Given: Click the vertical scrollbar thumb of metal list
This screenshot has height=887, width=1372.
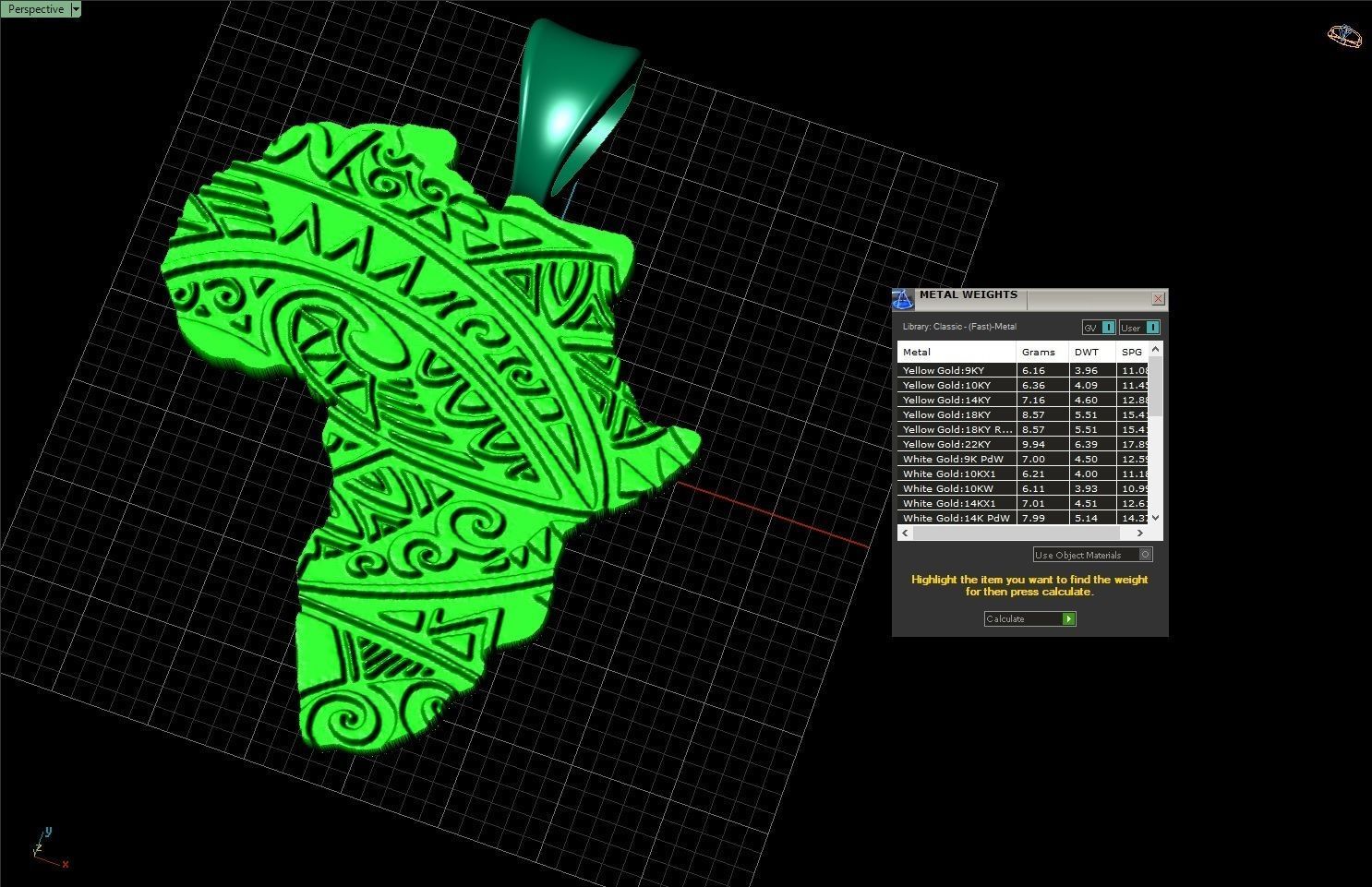Looking at the screenshot, I should [x=1156, y=388].
